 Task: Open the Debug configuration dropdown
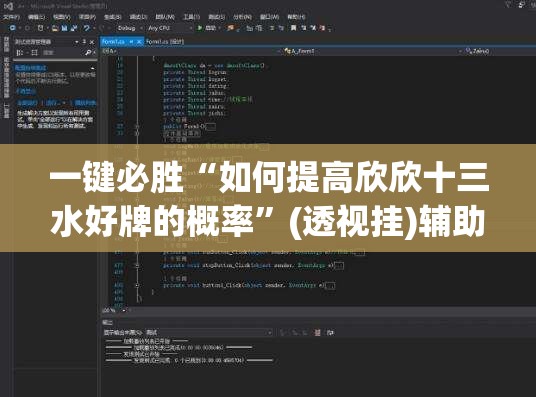130,28
